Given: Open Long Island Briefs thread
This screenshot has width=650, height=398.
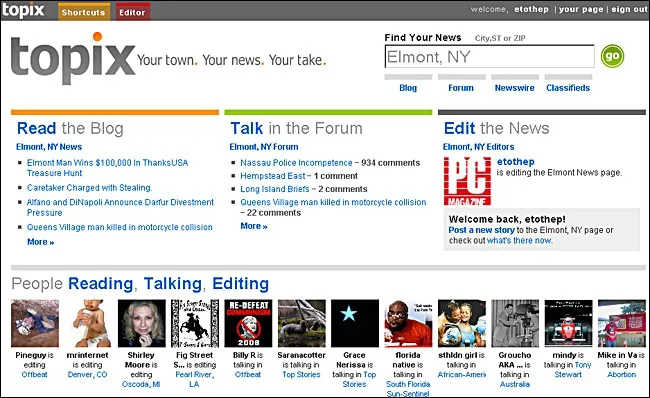Looking at the screenshot, I should point(274,189).
